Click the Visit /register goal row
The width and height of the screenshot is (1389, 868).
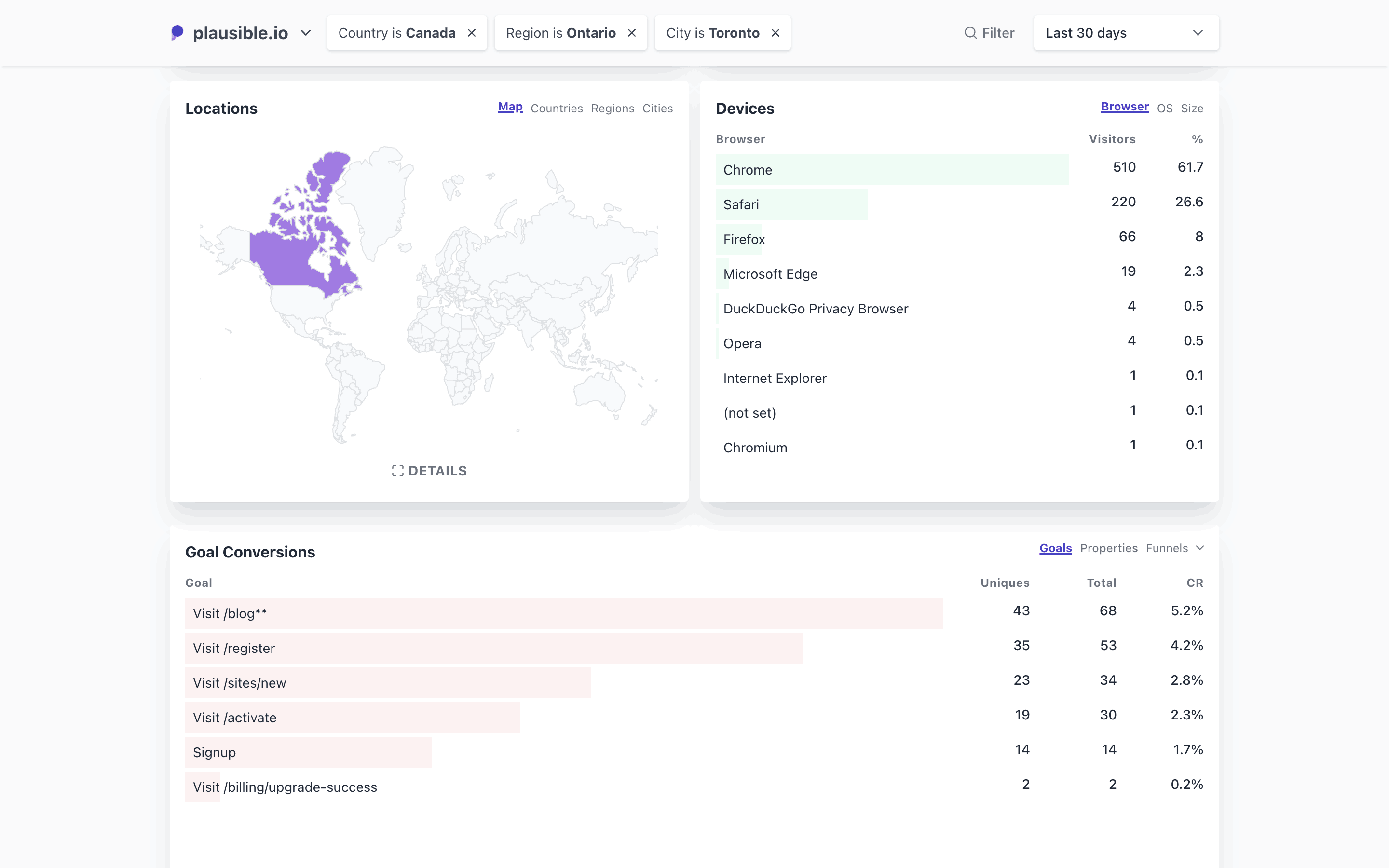click(x=233, y=648)
